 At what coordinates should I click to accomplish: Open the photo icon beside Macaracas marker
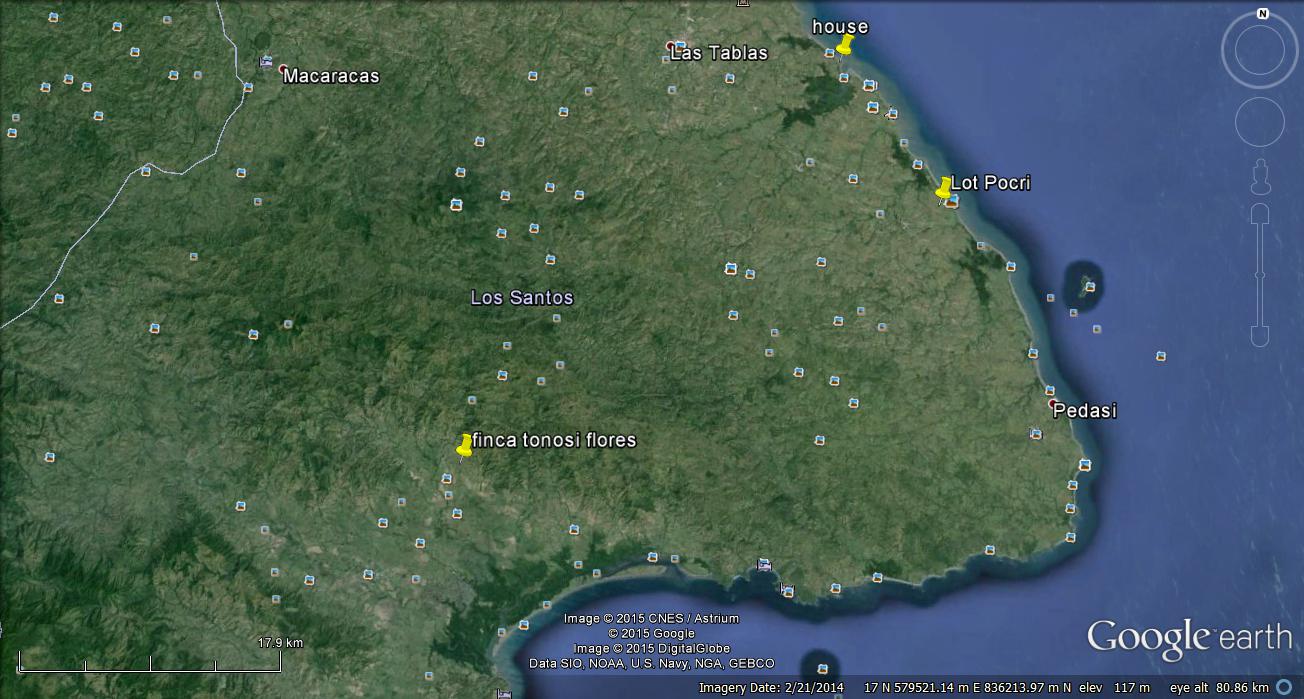pos(266,62)
